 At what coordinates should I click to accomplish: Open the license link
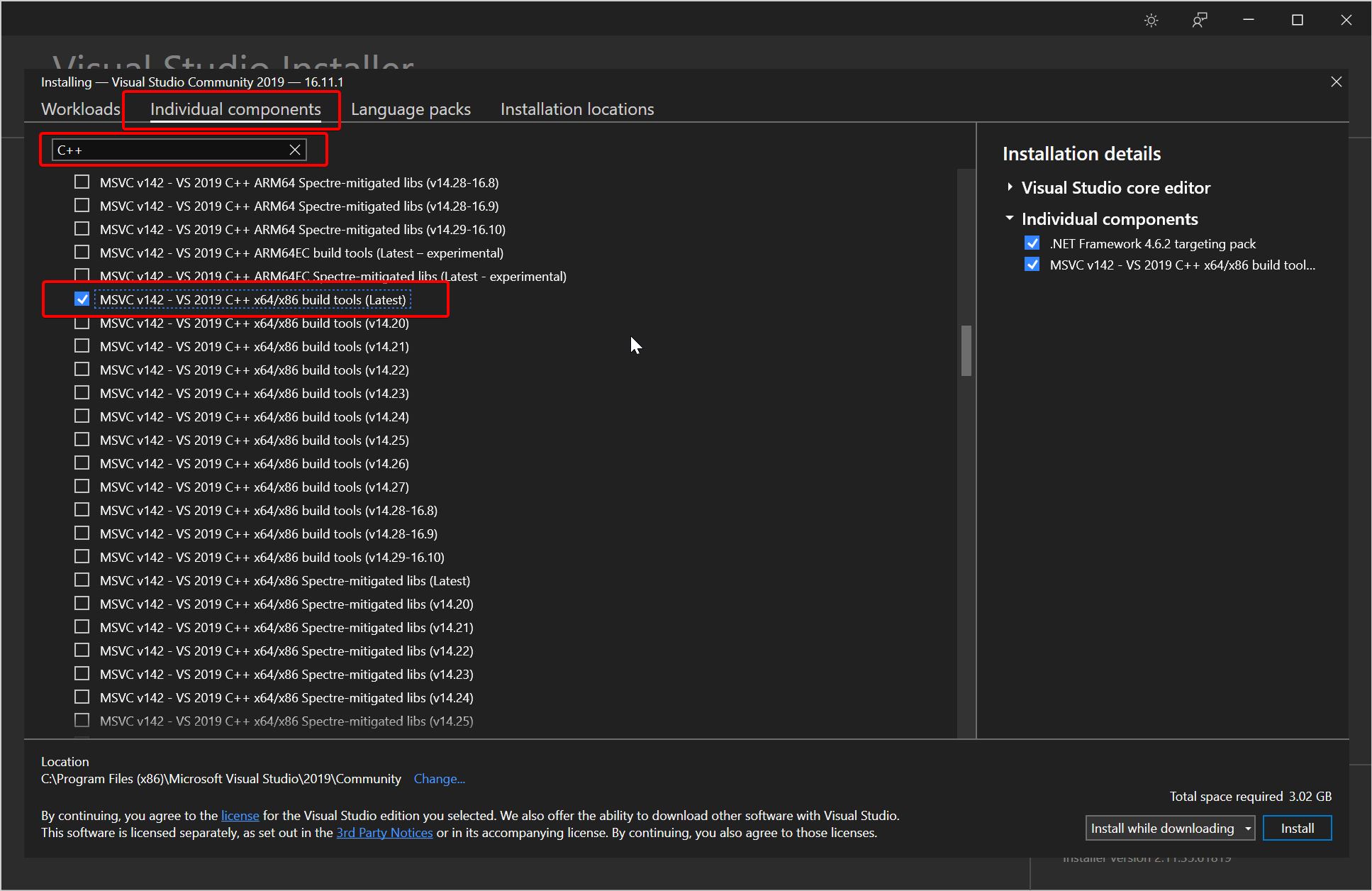click(x=240, y=816)
